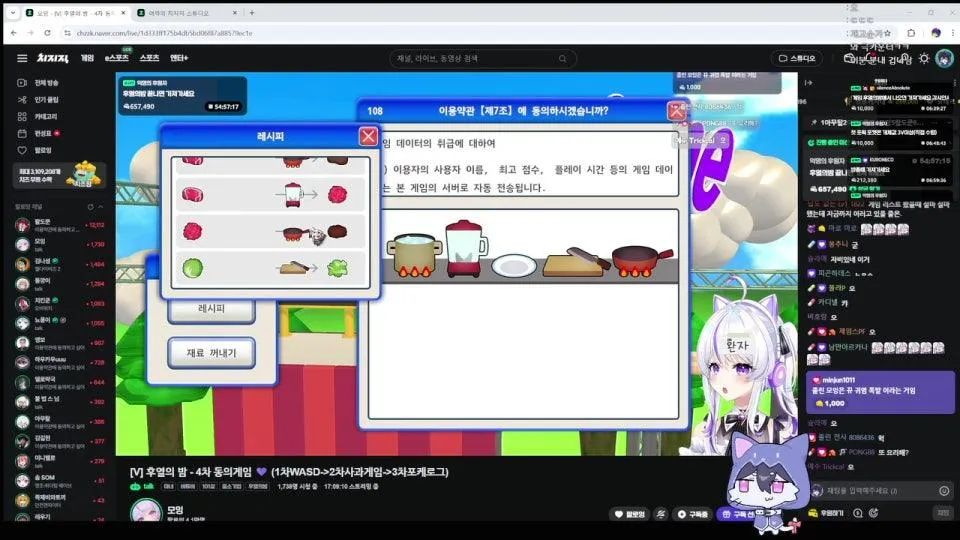Open the 스튜디오 button
This screenshot has width=960, height=540.
[x=797, y=59]
